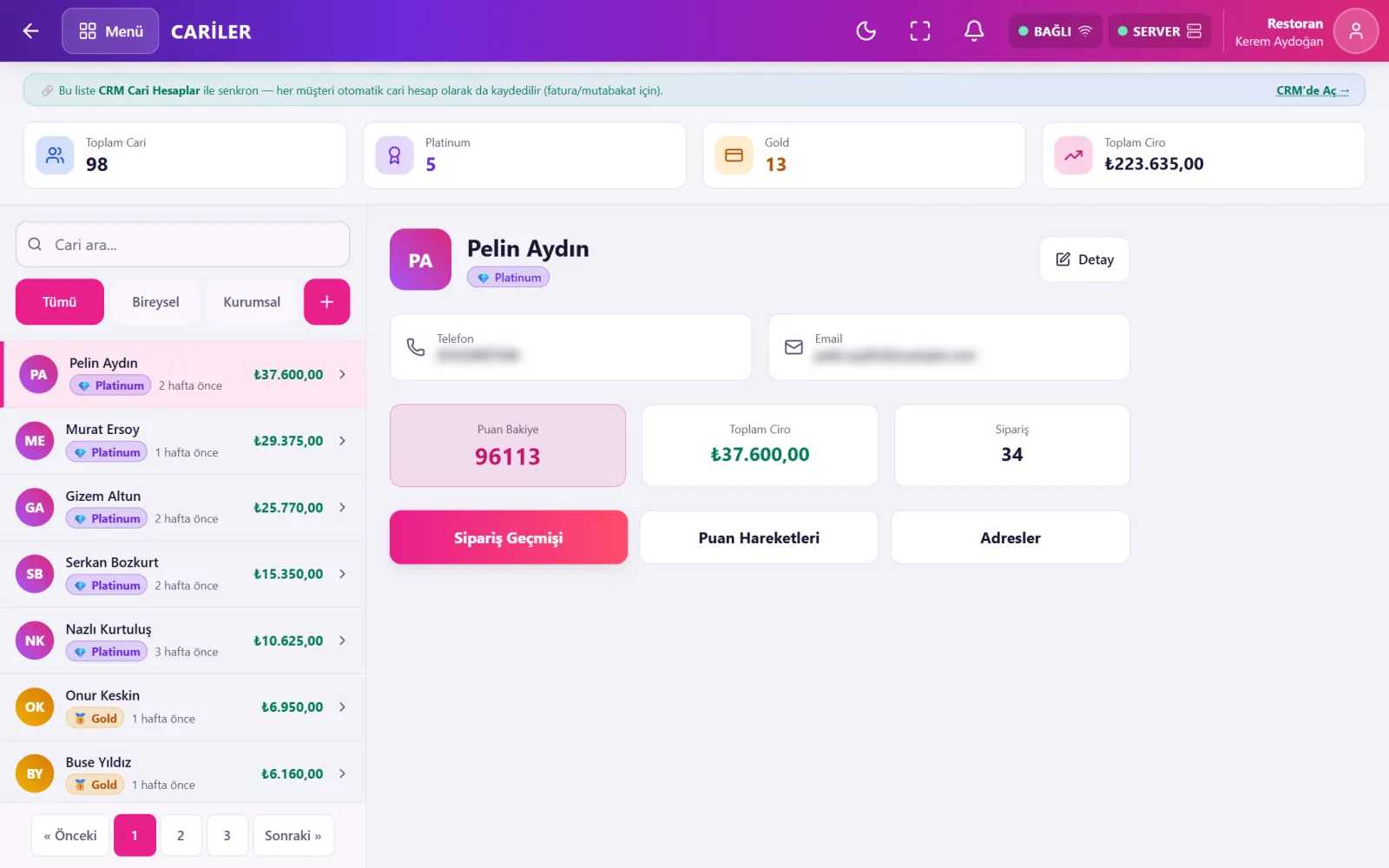The image size is (1389, 868).
Task: Open the Adresler tab
Action: click(1010, 537)
